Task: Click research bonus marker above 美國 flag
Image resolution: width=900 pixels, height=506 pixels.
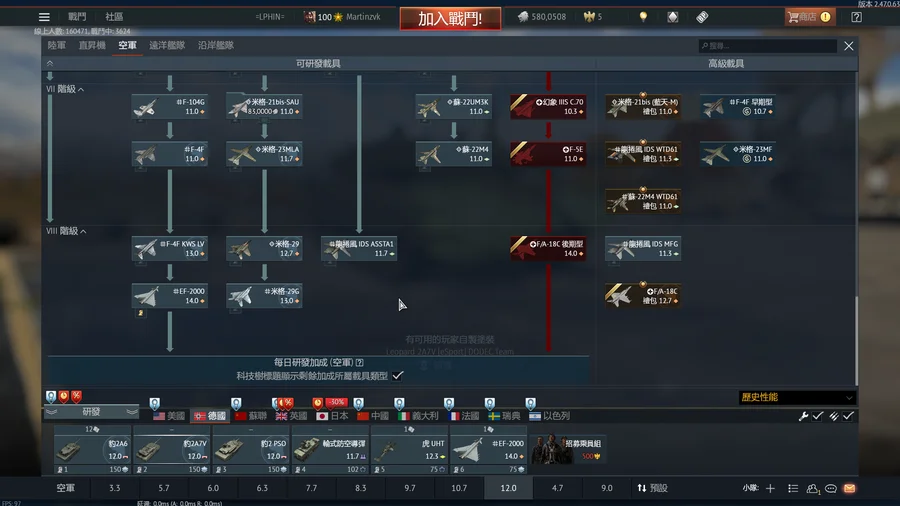Action: point(154,403)
